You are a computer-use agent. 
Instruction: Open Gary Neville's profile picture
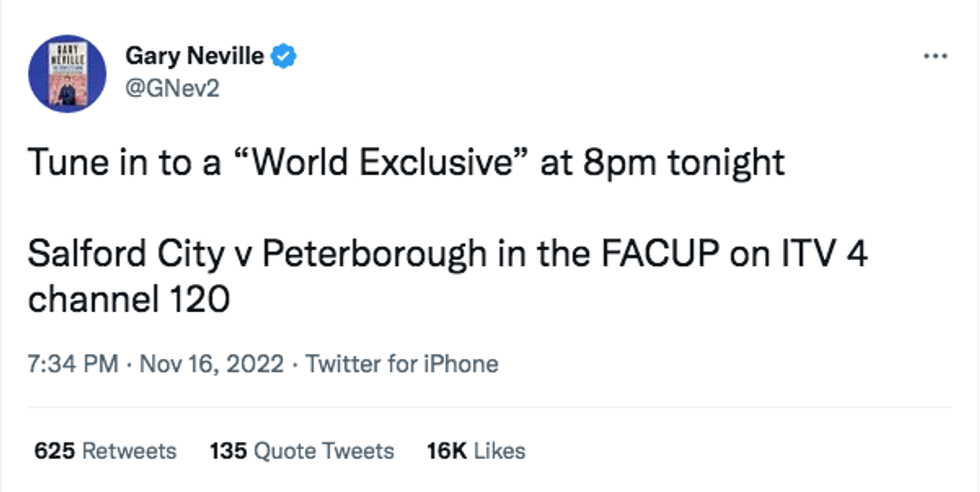coord(65,74)
